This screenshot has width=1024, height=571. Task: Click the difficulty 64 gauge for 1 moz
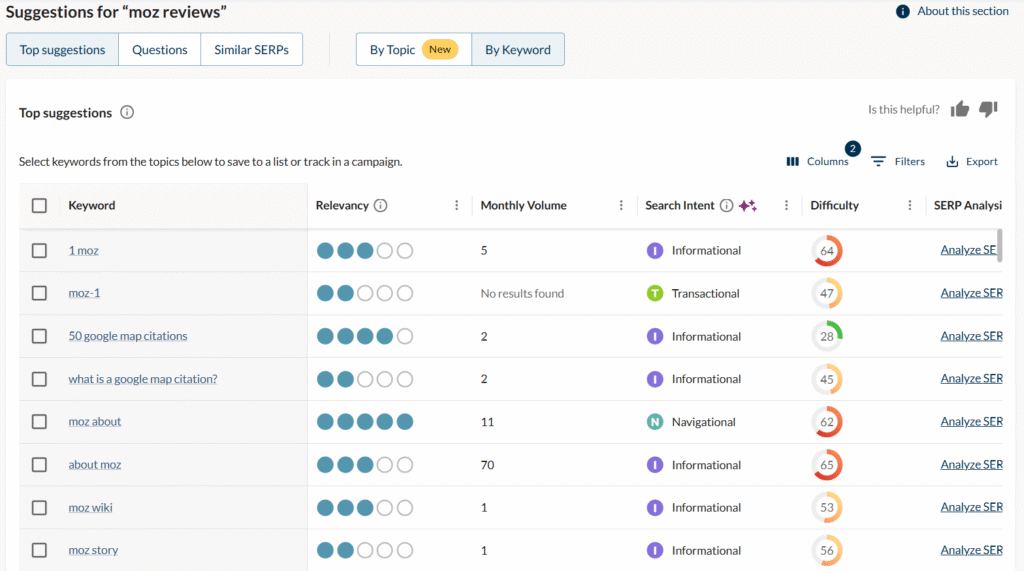point(827,251)
